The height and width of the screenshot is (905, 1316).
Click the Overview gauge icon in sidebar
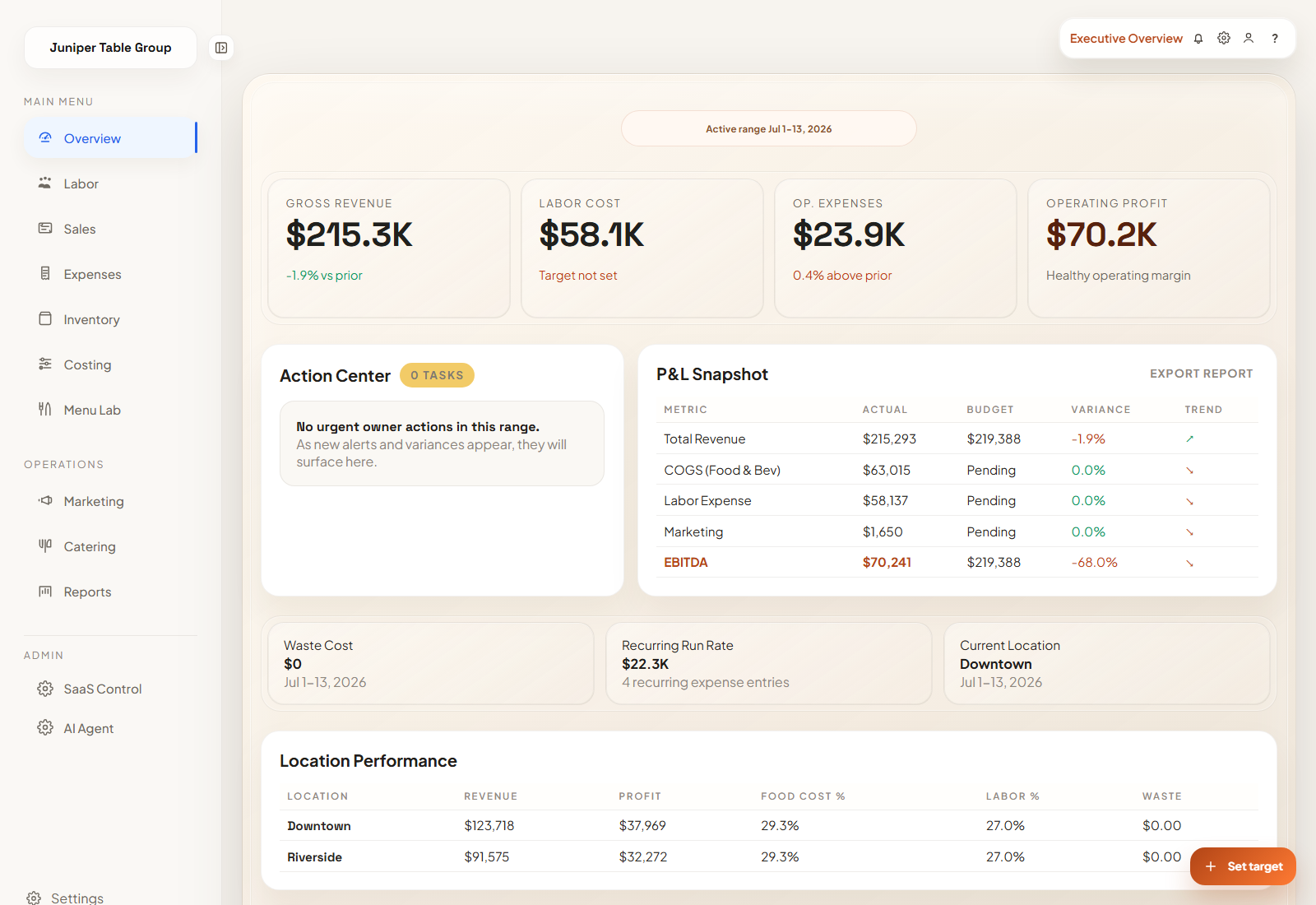coord(45,137)
